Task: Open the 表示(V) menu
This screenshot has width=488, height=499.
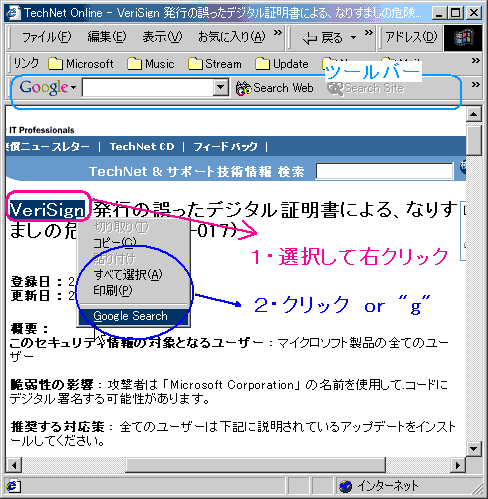Action: point(162,37)
